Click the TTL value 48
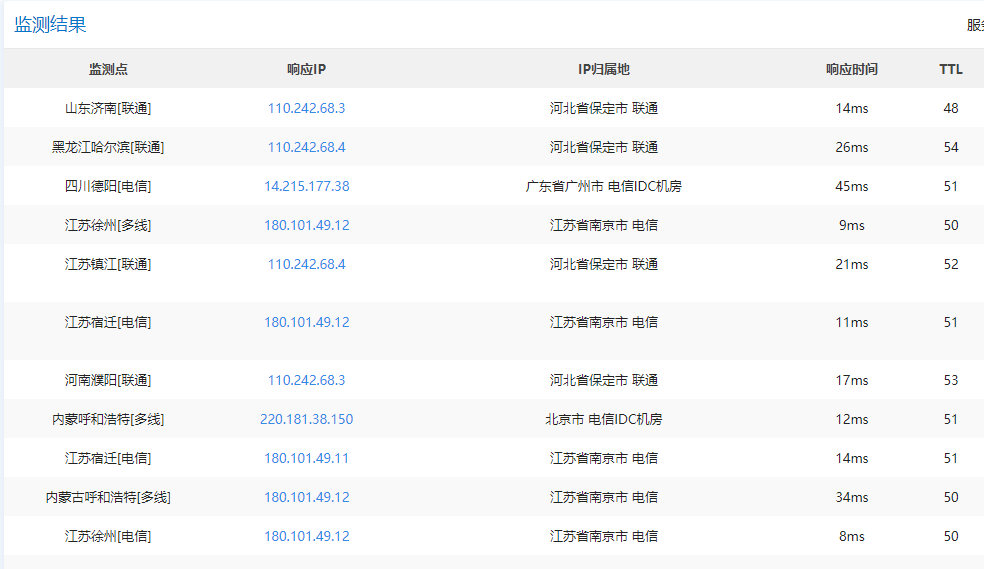Screen dimensions: 984x569 951,108
